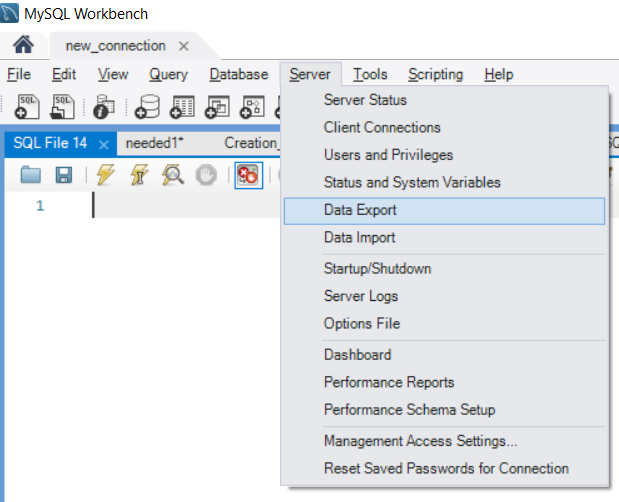Close the new_connection tab

[x=184, y=46]
